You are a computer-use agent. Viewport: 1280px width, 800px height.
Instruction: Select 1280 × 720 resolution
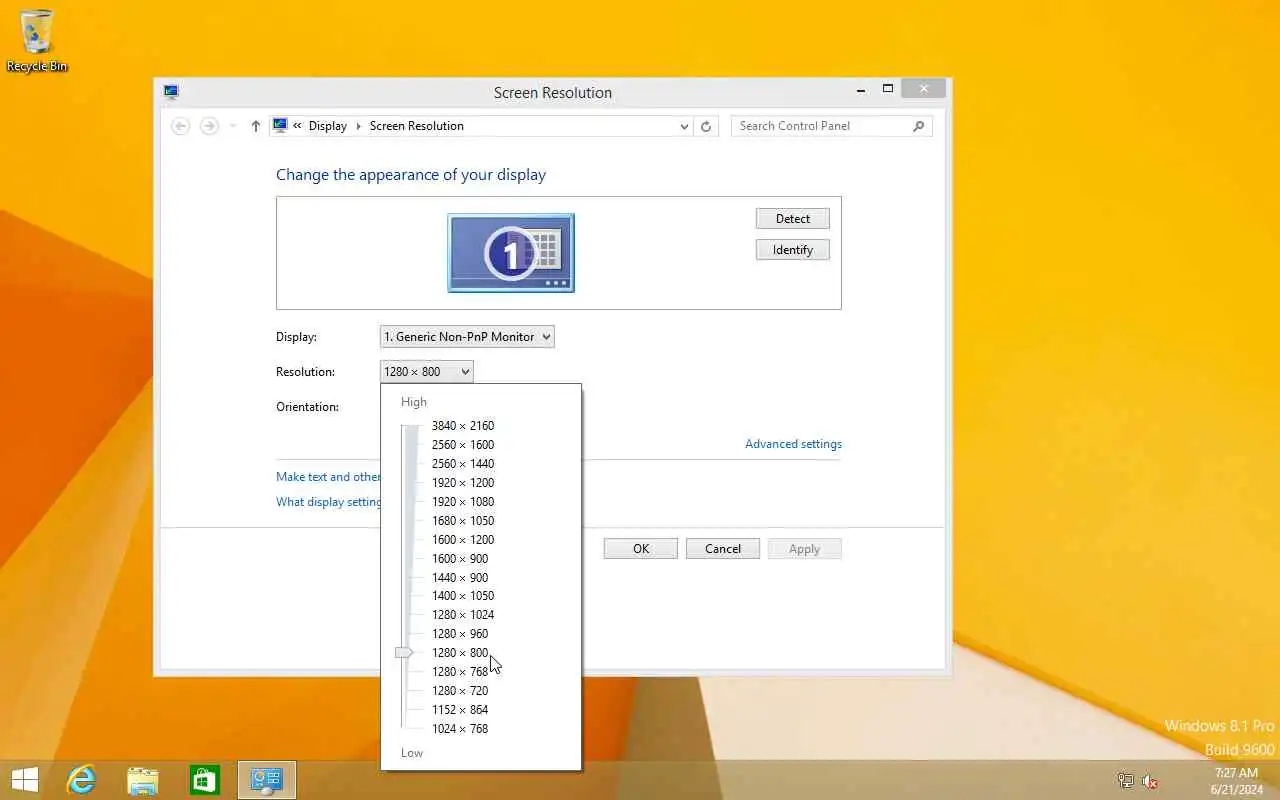460,691
